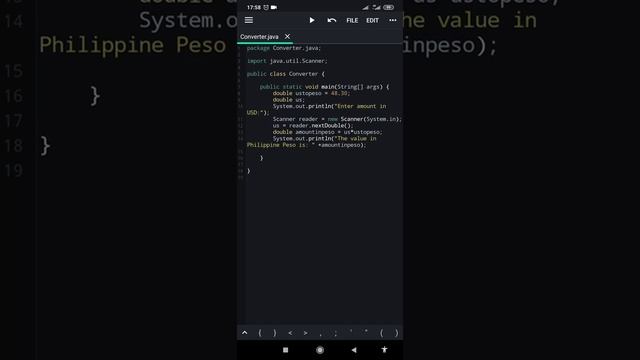Close the Converter.java tab
The width and height of the screenshot is (640, 360).
(x=287, y=36)
